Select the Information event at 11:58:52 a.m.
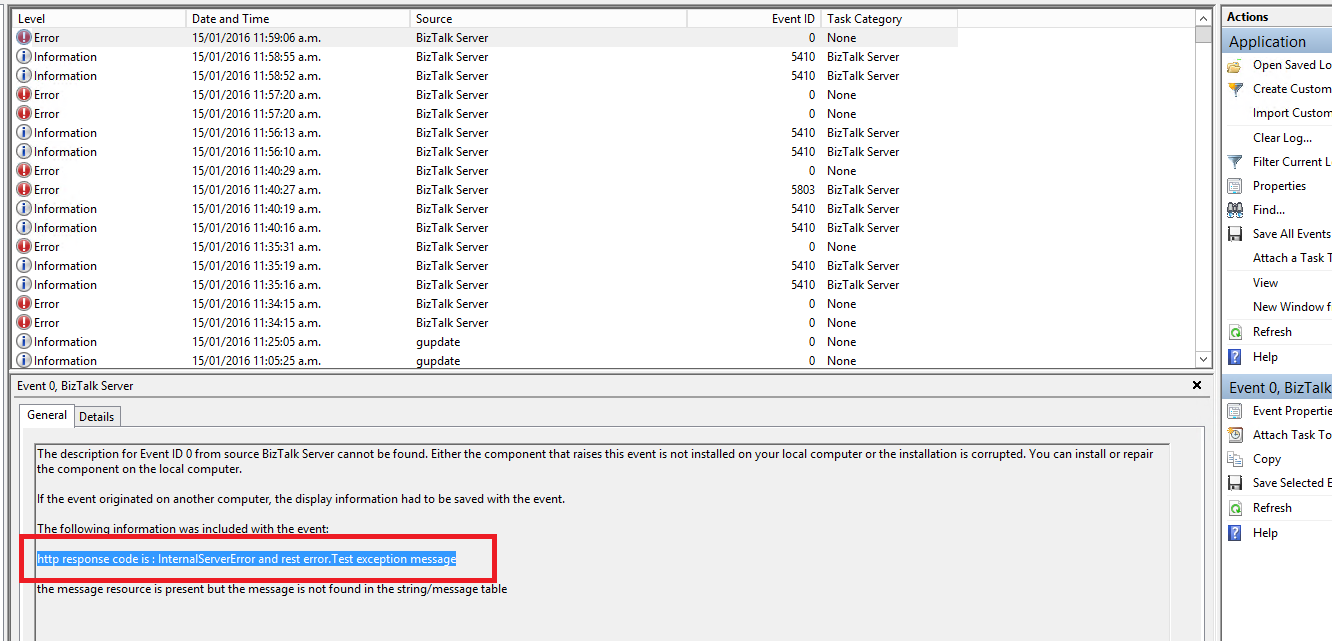Viewport: 1335px width, 641px height. (485, 76)
